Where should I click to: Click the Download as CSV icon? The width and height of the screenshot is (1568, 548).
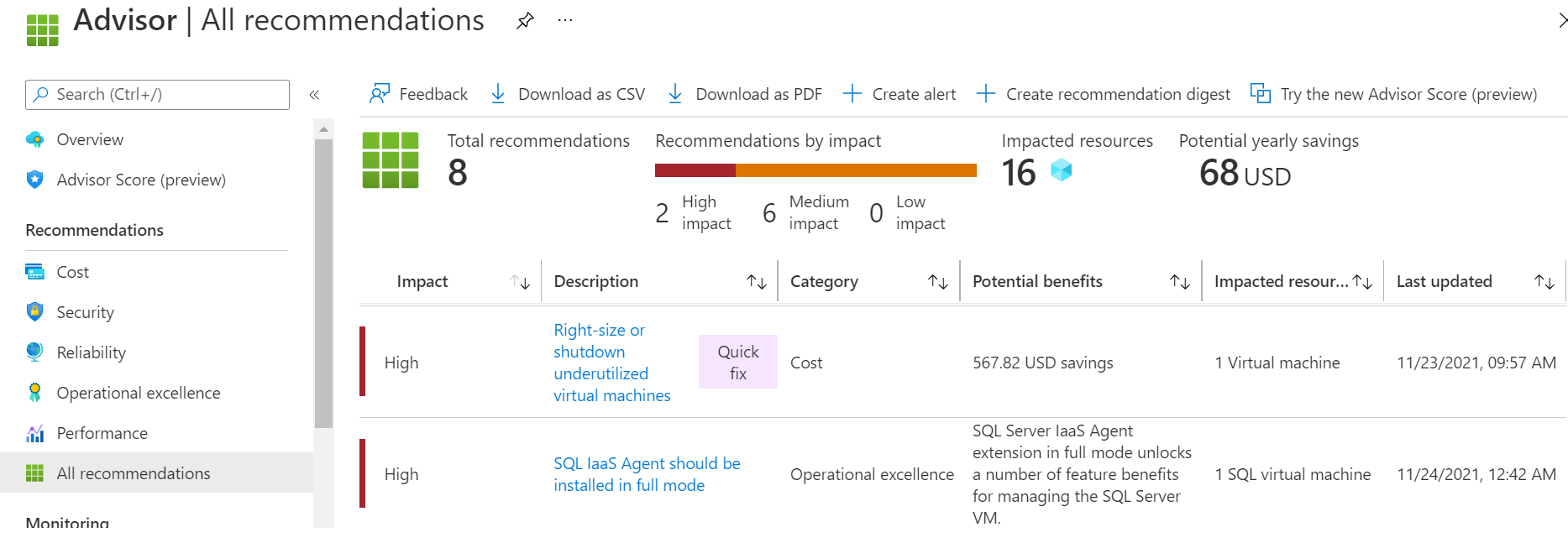coord(498,94)
